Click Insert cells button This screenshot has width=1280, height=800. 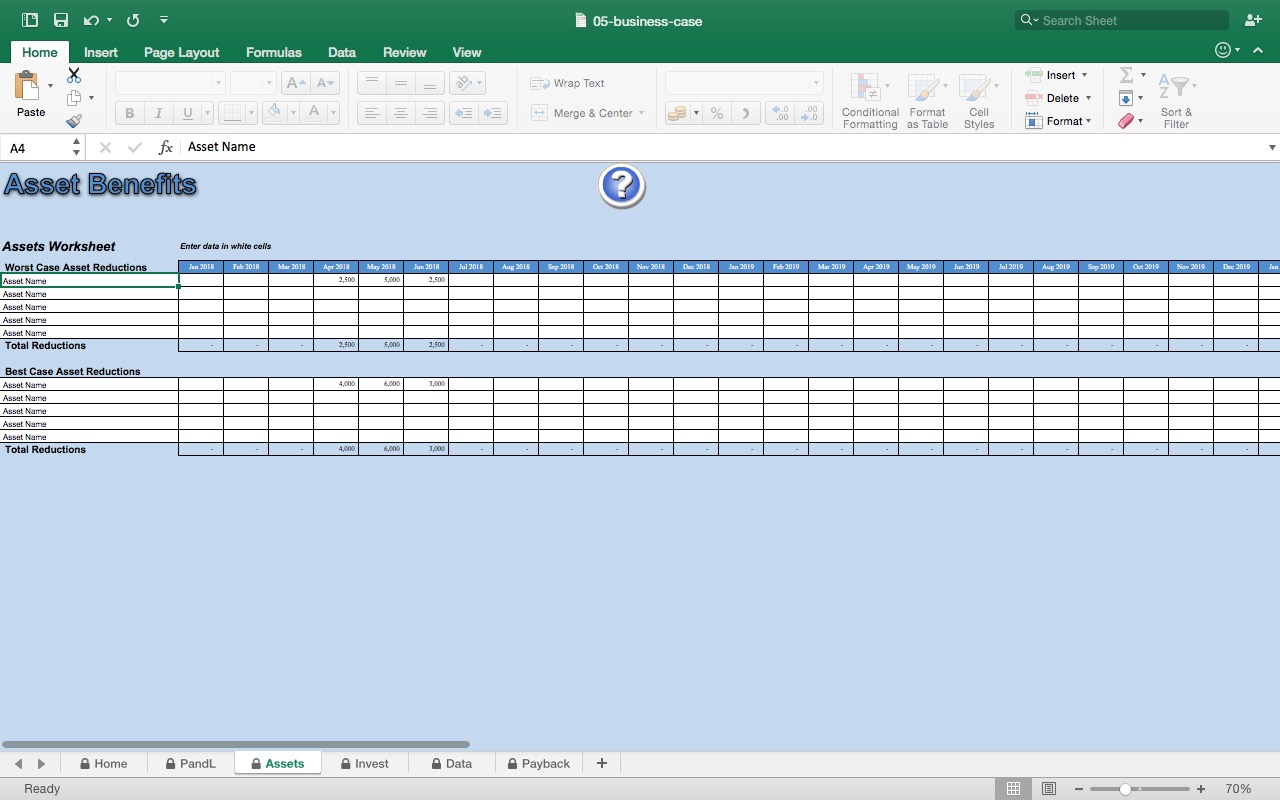pos(1051,75)
